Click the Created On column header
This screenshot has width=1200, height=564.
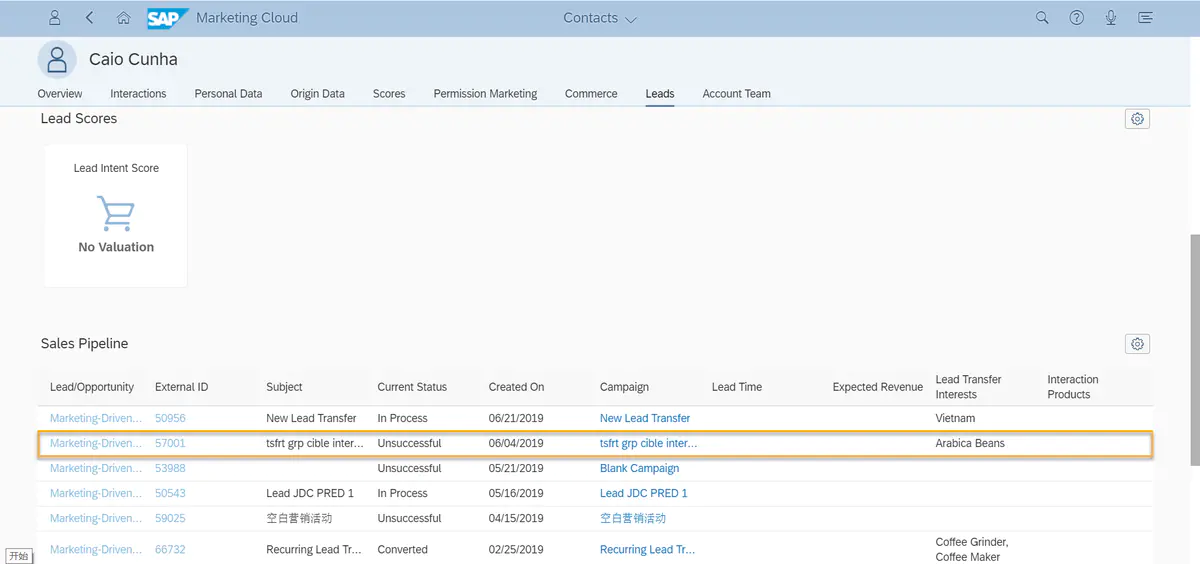pos(516,387)
